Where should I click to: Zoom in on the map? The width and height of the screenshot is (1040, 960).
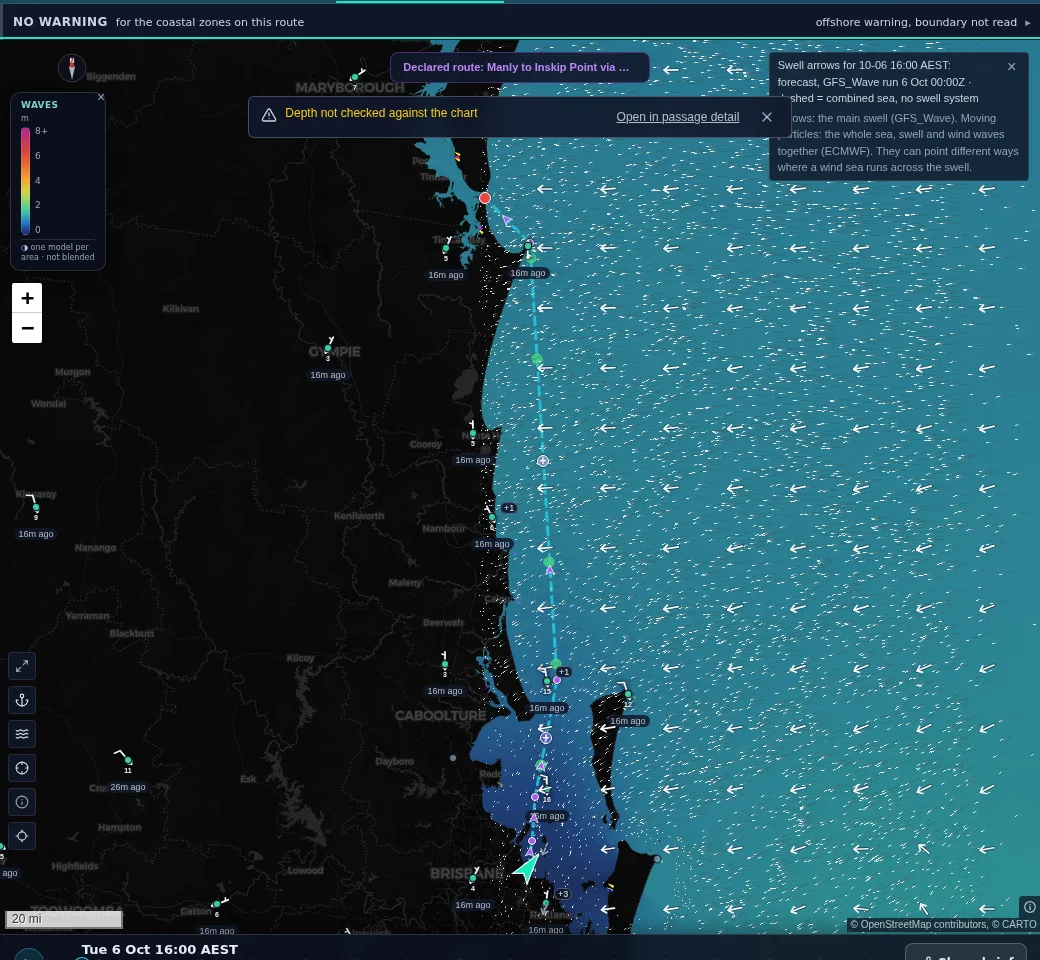tap(27, 298)
